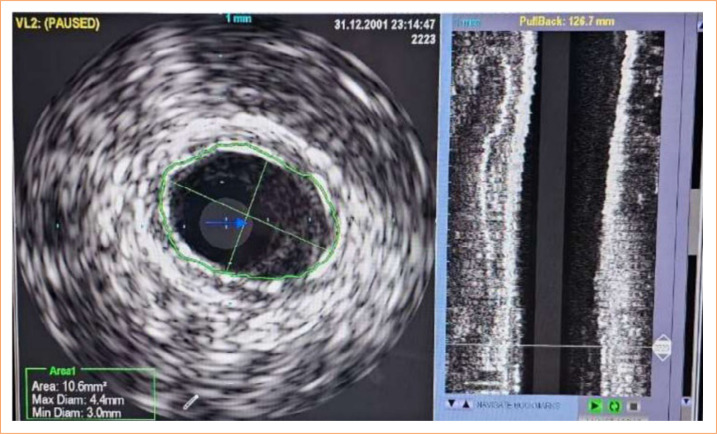Click the 1 mm scale label above cross-section
717x434 pixels.
239,18
